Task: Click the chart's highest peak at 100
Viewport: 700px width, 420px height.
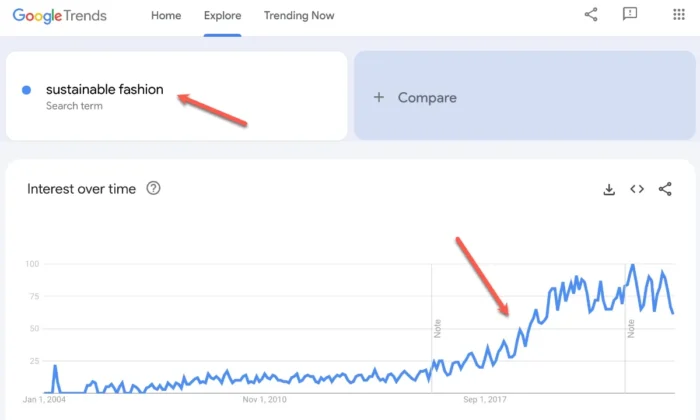Action: coord(632,265)
